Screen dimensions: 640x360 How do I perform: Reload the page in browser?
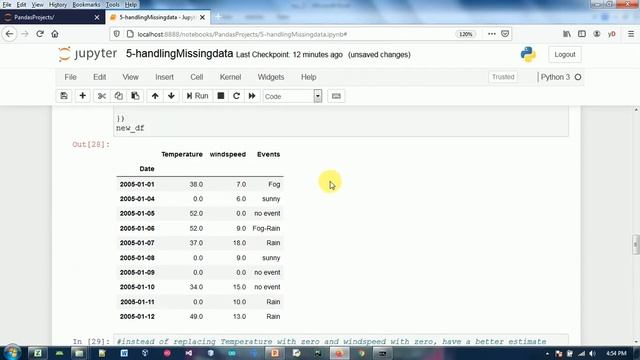coord(40,34)
